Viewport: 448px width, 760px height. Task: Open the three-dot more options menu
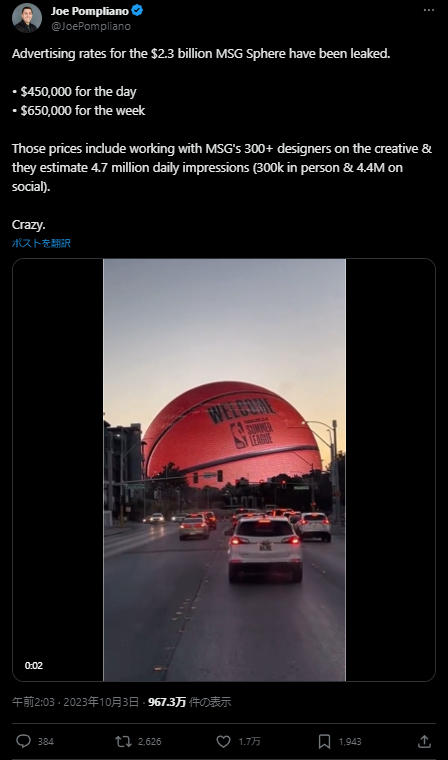click(429, 10)
